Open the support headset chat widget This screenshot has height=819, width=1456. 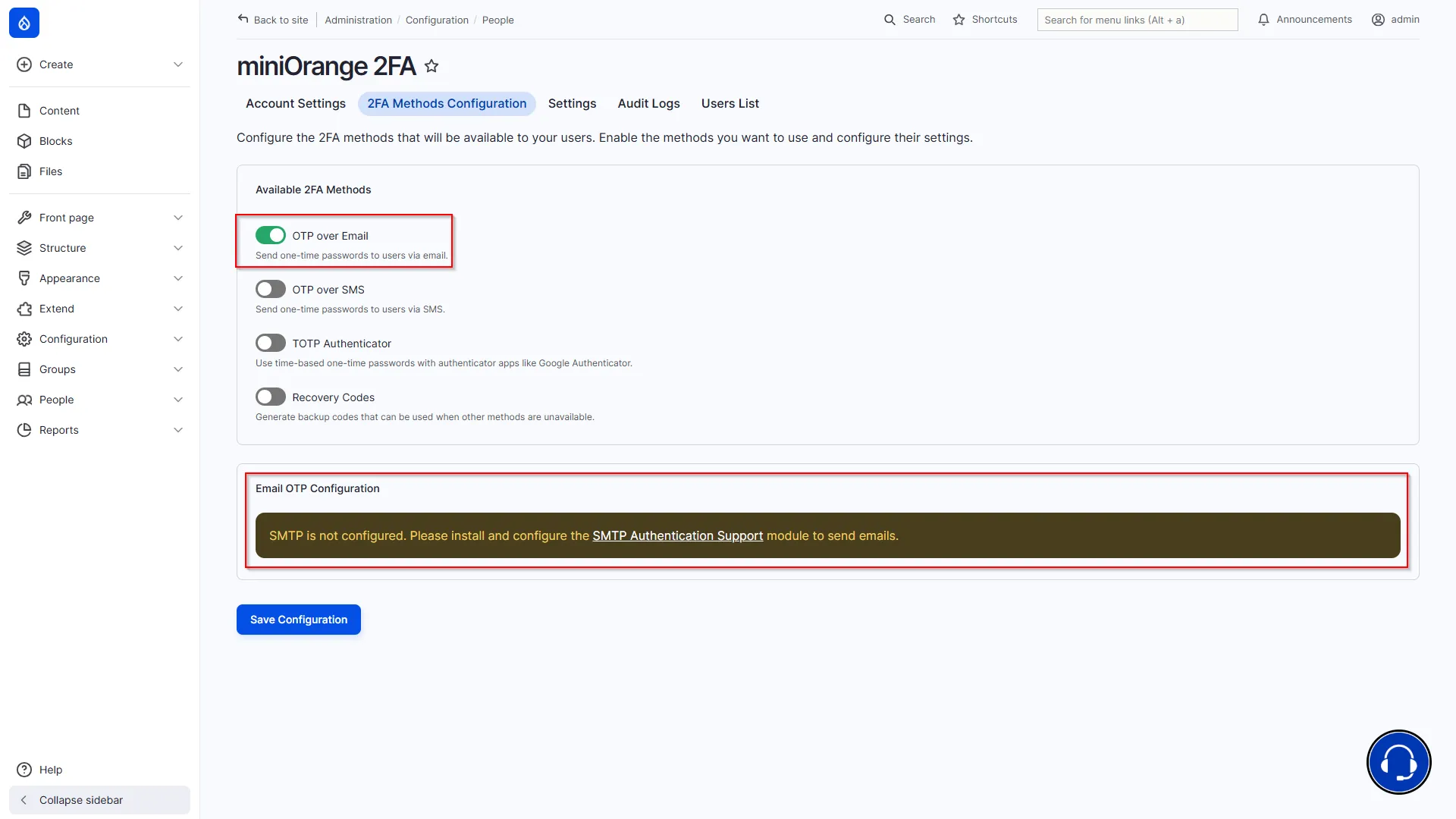pyautogui.click(x=1398, y=761)
